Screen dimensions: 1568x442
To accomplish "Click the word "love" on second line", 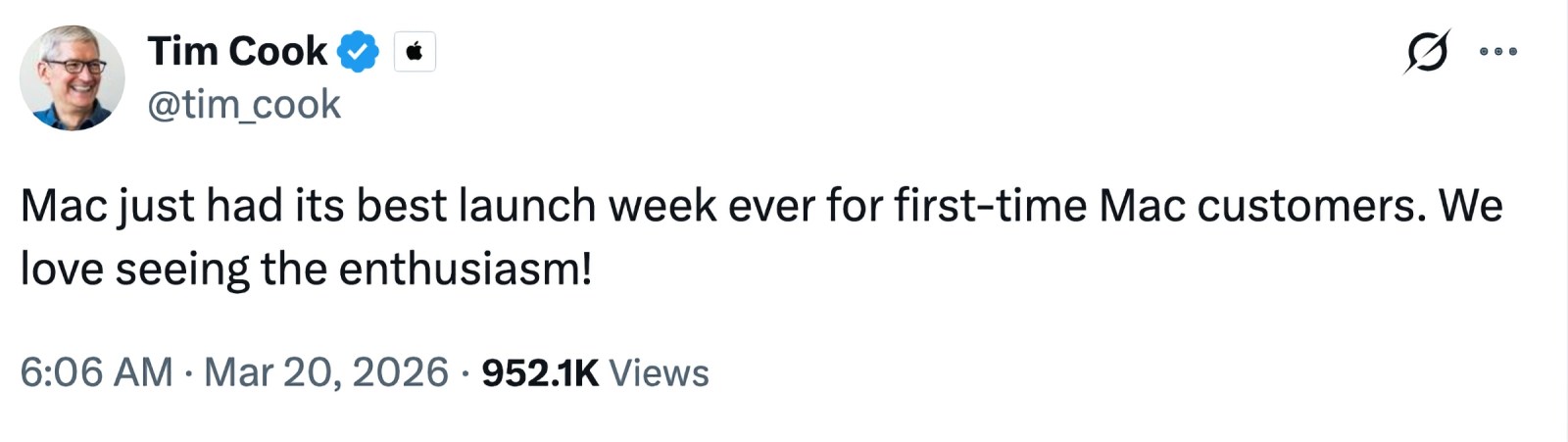I will point(62,270).
